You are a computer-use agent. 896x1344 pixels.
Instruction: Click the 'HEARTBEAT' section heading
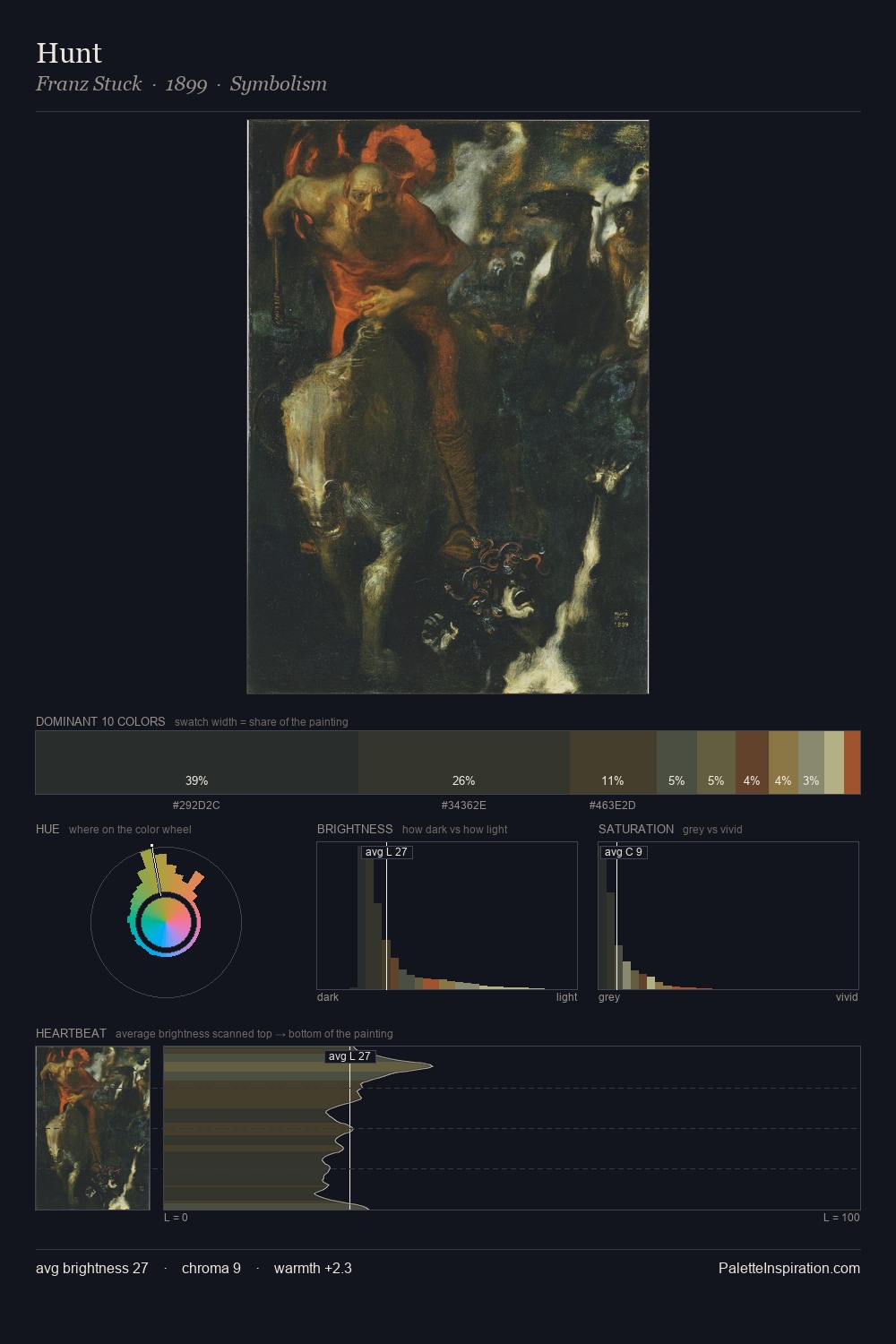71,1033
